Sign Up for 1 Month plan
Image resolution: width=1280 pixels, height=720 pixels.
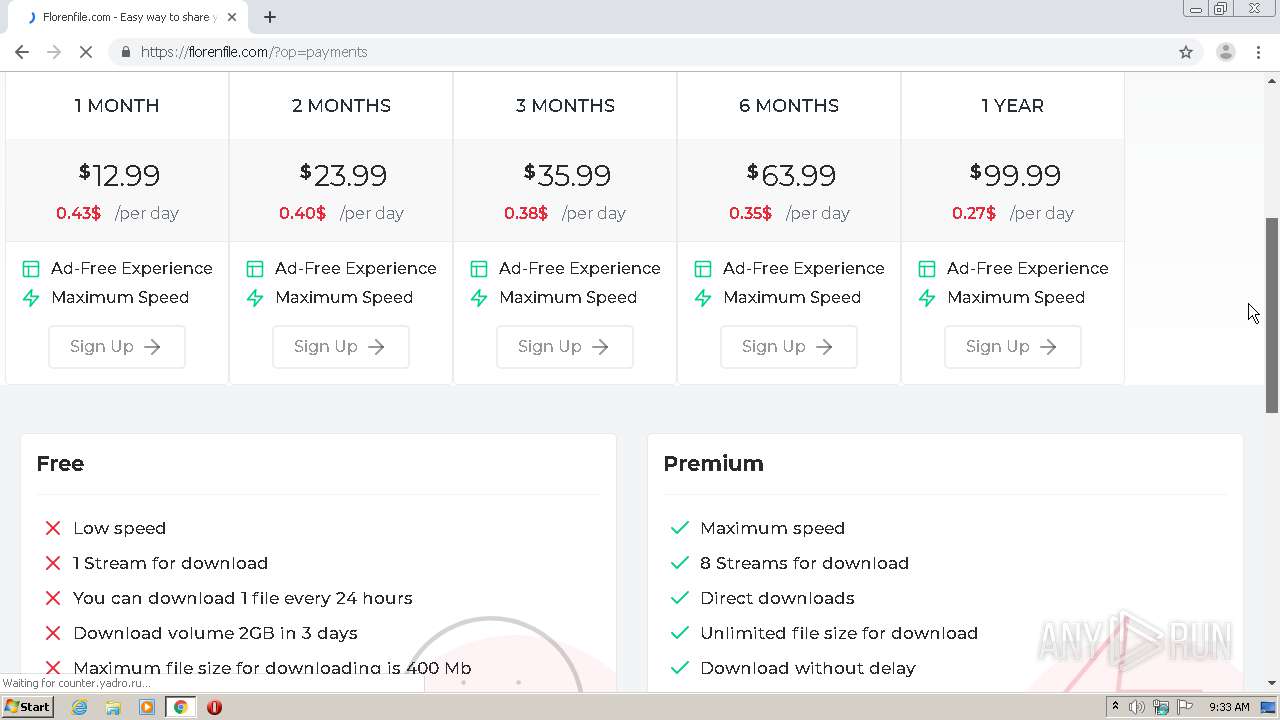point(117,347)
